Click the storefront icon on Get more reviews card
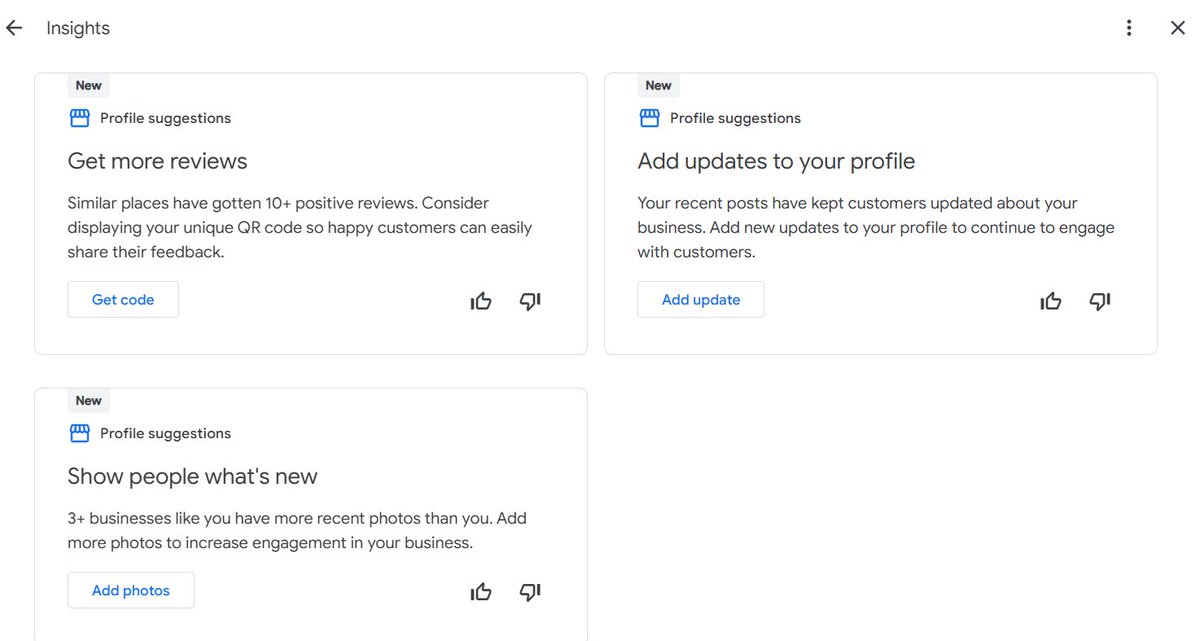 (79, 118)
